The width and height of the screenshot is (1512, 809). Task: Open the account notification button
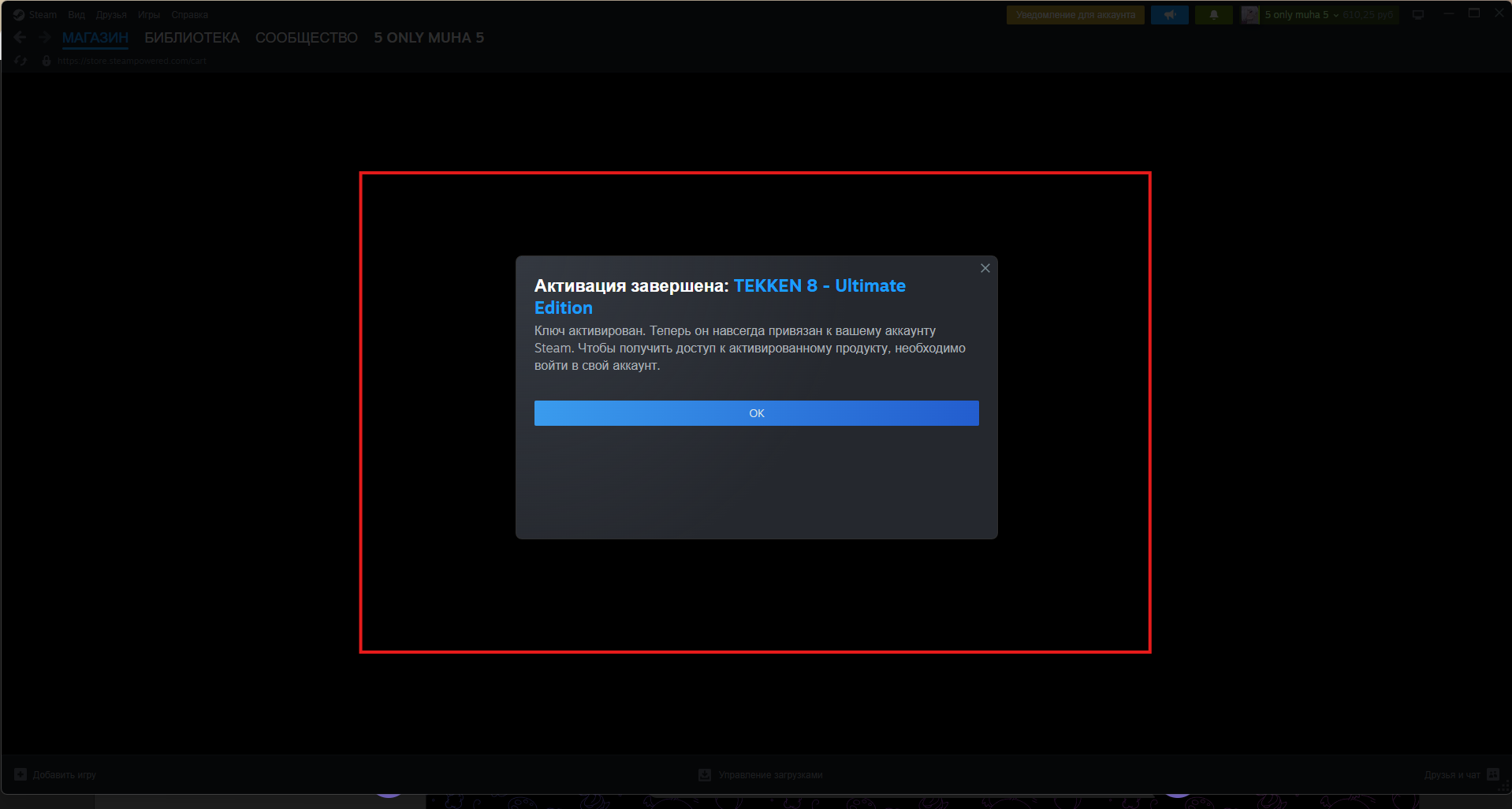1075,15
